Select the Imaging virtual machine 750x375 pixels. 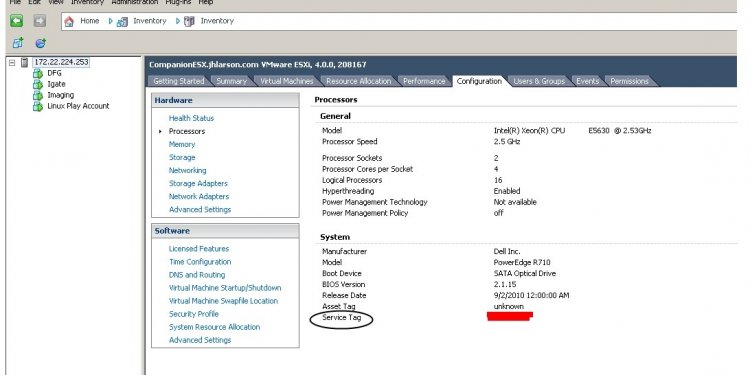click(60, 95)
